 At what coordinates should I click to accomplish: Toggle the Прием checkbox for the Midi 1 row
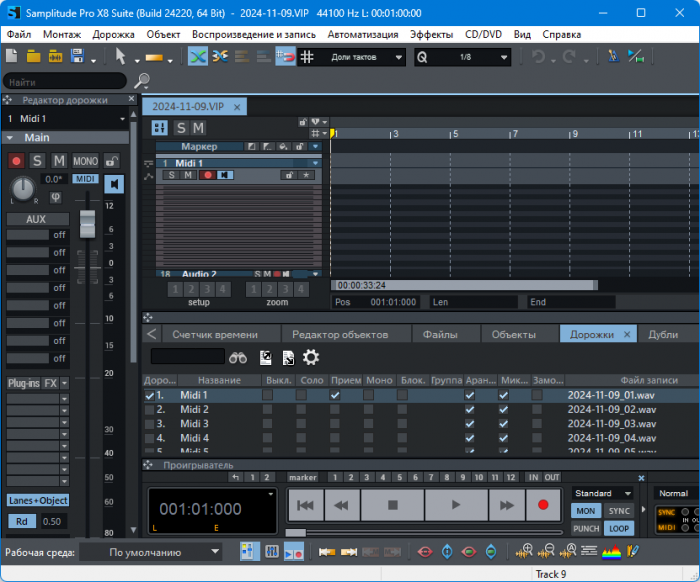point(335,395)
